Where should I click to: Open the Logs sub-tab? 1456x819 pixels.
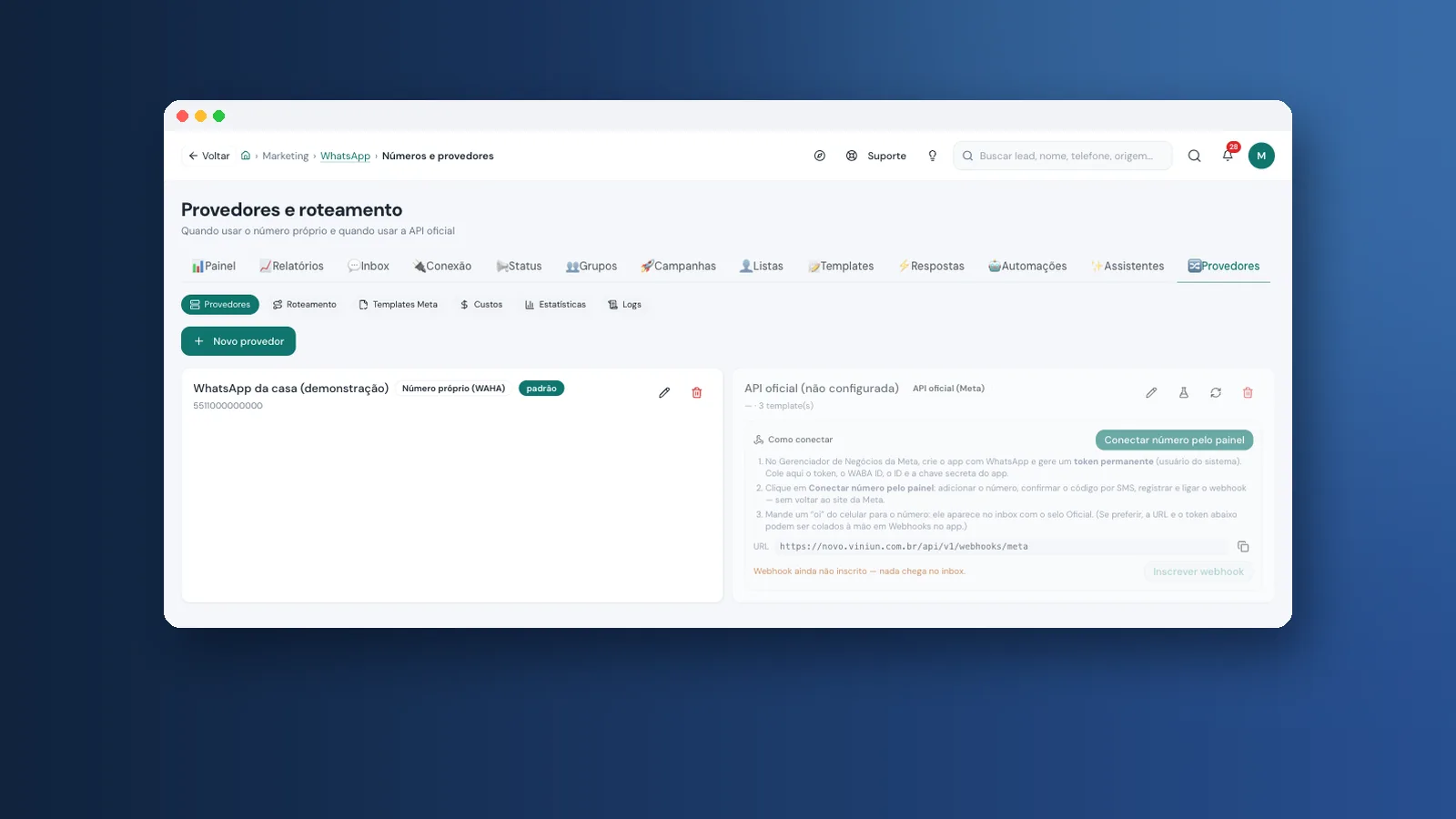point(624,305)
